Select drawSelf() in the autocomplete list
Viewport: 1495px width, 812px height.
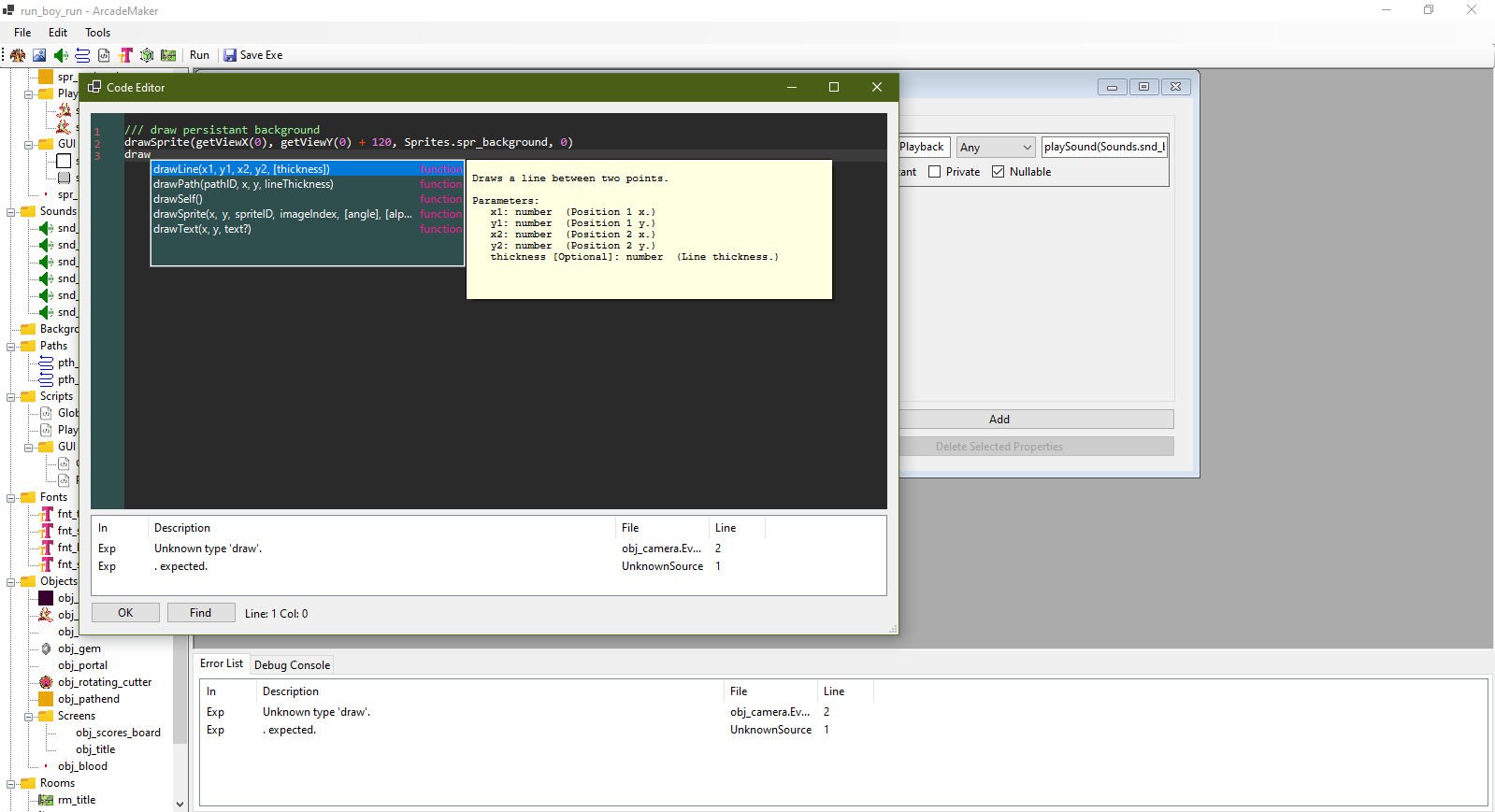coord(308,199)
